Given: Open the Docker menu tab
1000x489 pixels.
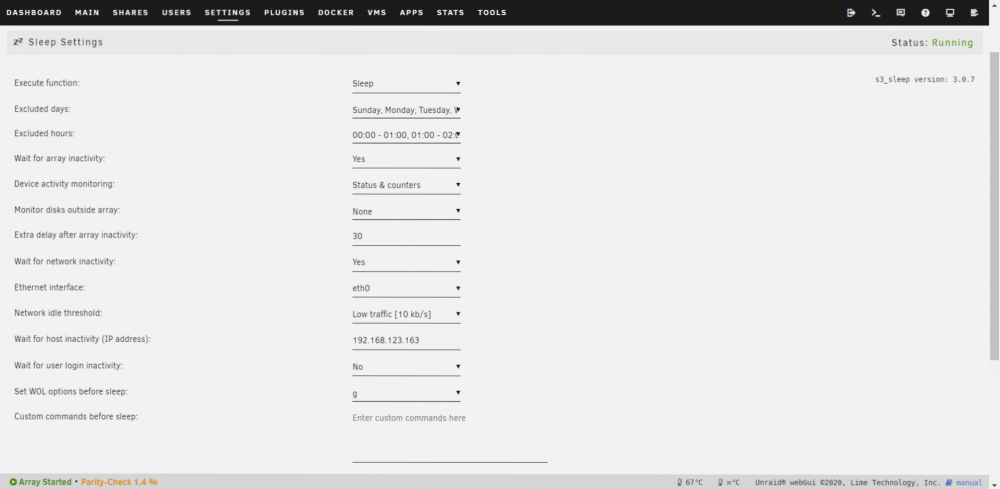Looking at the screenshot, I should [x=336, y=13].
